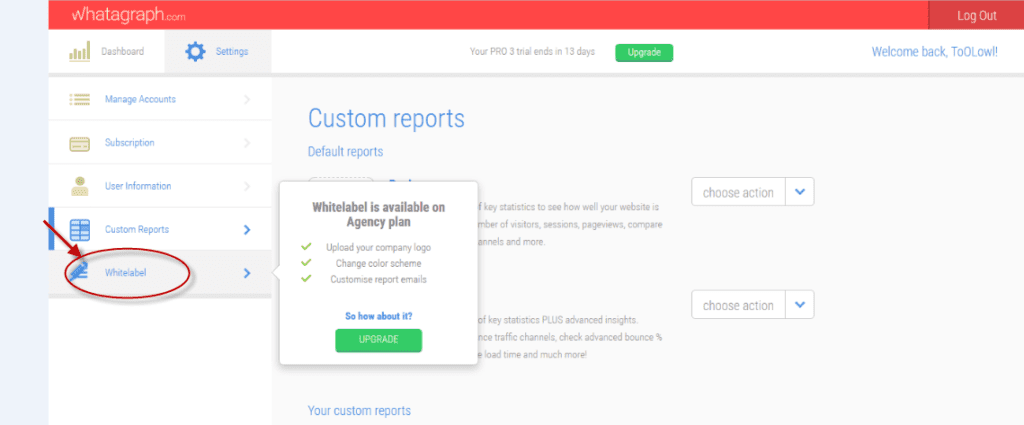Click checkmark beside Upload your company logo
Image resolution: width=1024 pixels, height=425 pixels.
click(306, 247)
